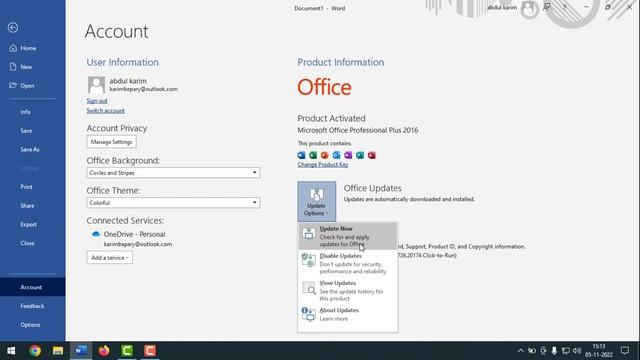This screenshot has height=360, width=640.
Task: Click the back arrow in the sidebar
Action: (13, 27)
